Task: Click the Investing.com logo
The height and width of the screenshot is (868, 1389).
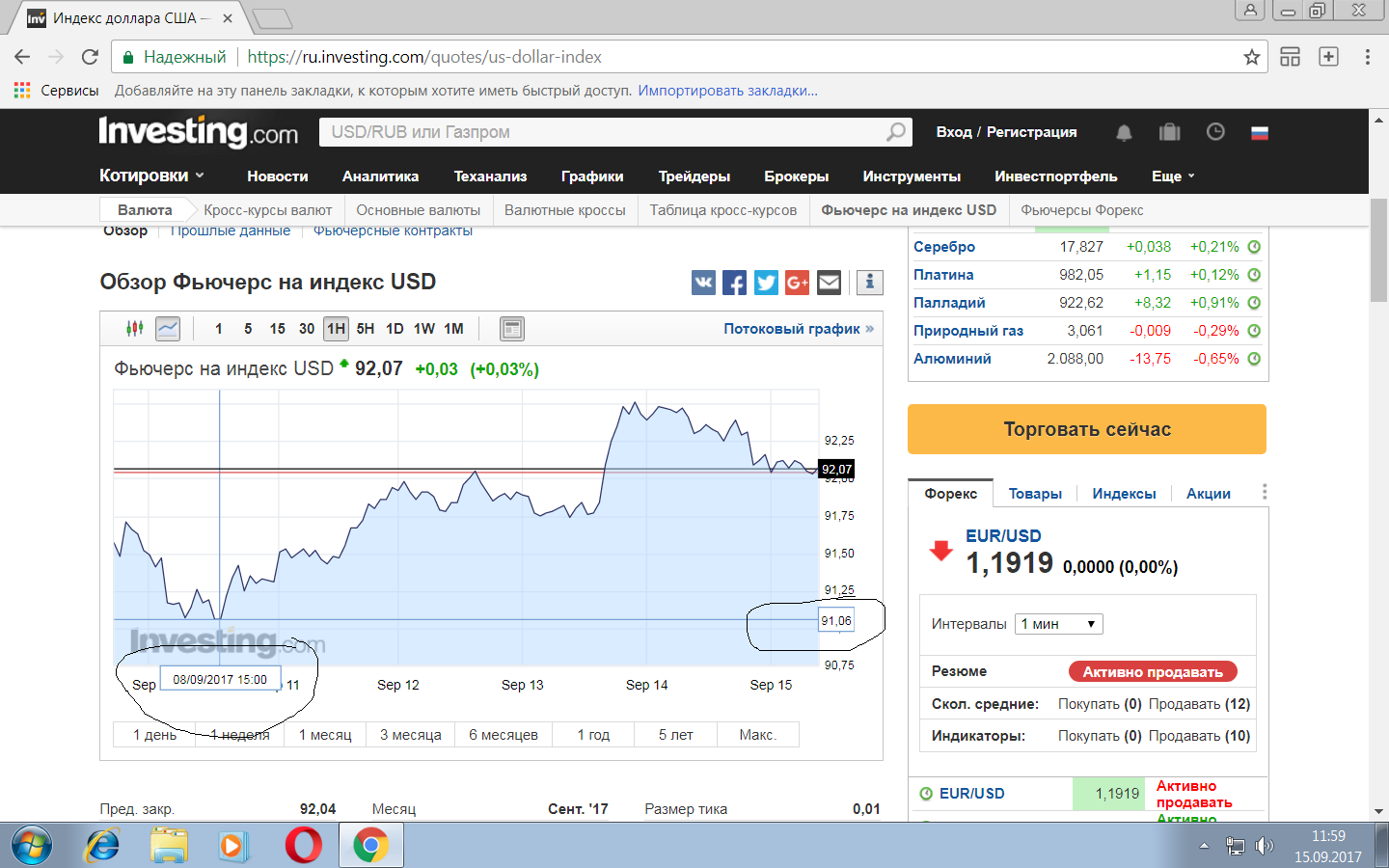Action: [x=198, y=131]
